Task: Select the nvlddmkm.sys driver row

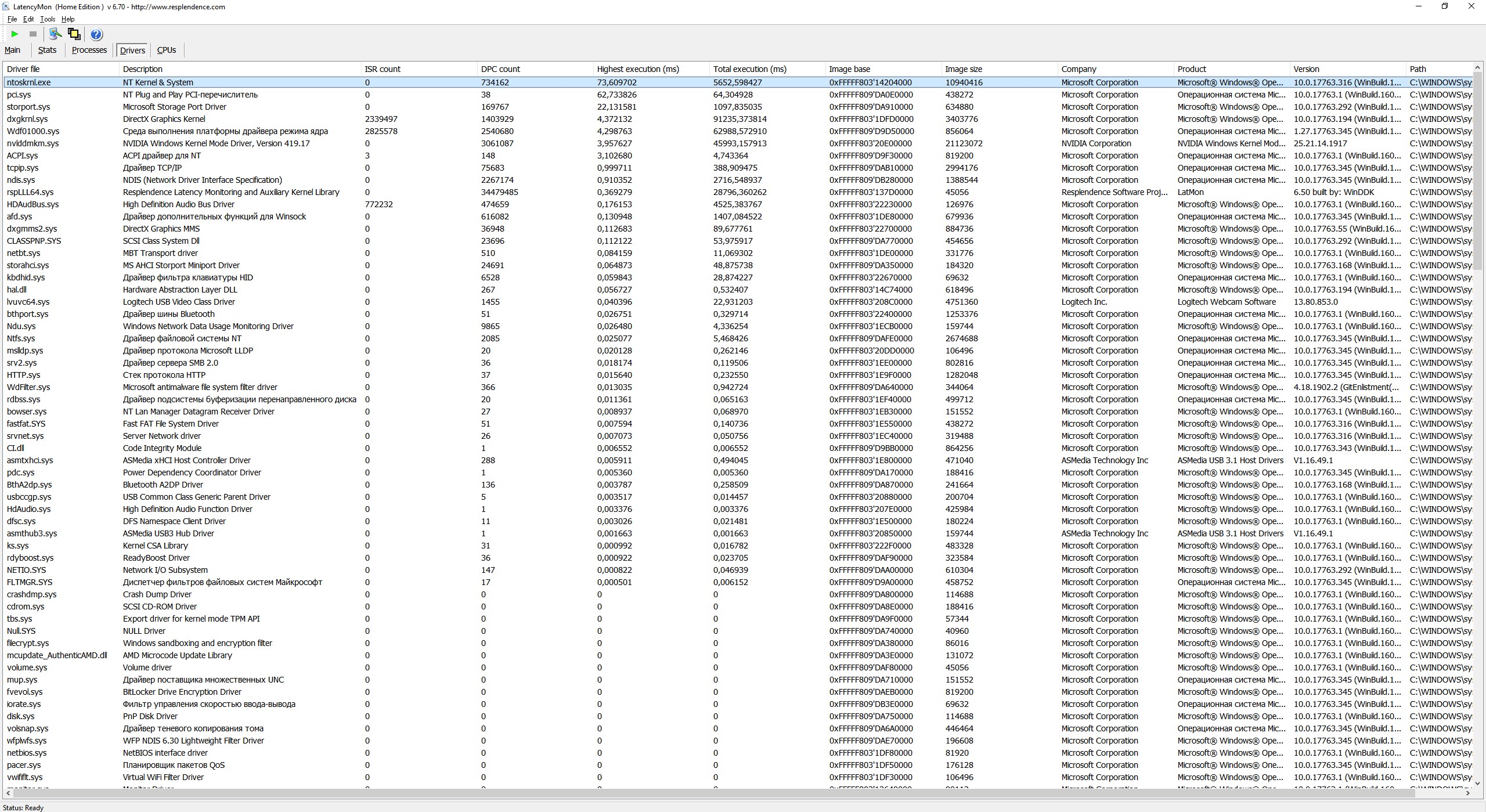Action: [33, 143]
